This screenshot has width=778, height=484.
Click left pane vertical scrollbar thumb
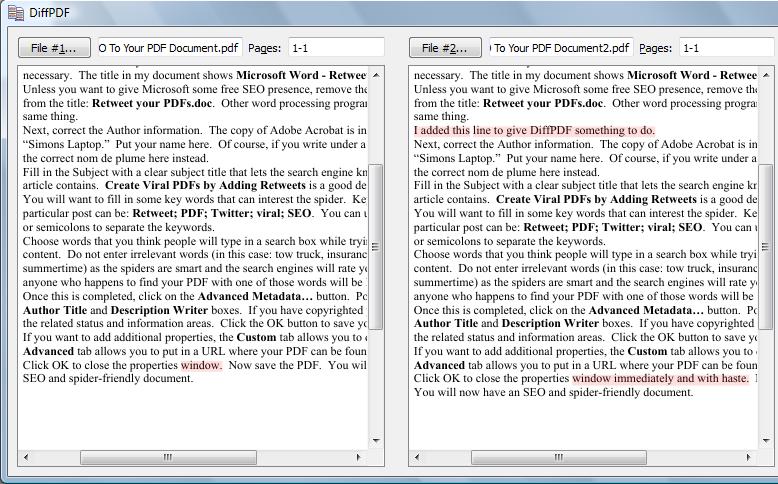click(376, 246)
